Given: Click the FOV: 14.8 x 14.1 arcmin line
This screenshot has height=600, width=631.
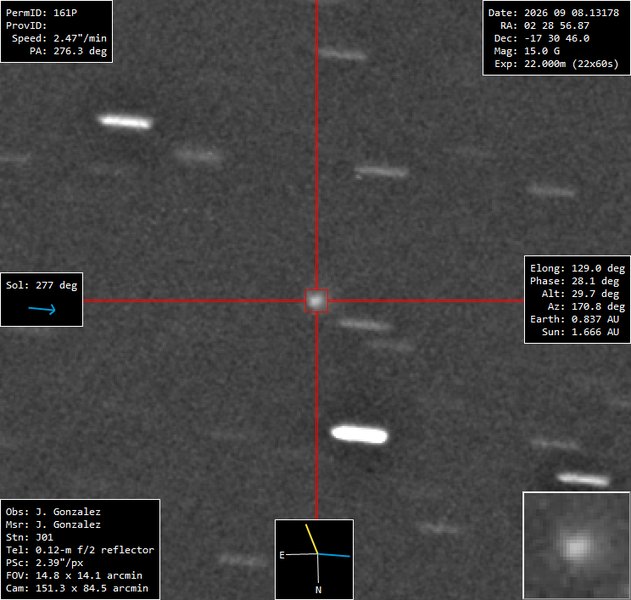Looking at the screenshot, I should [x=74, y=575].
